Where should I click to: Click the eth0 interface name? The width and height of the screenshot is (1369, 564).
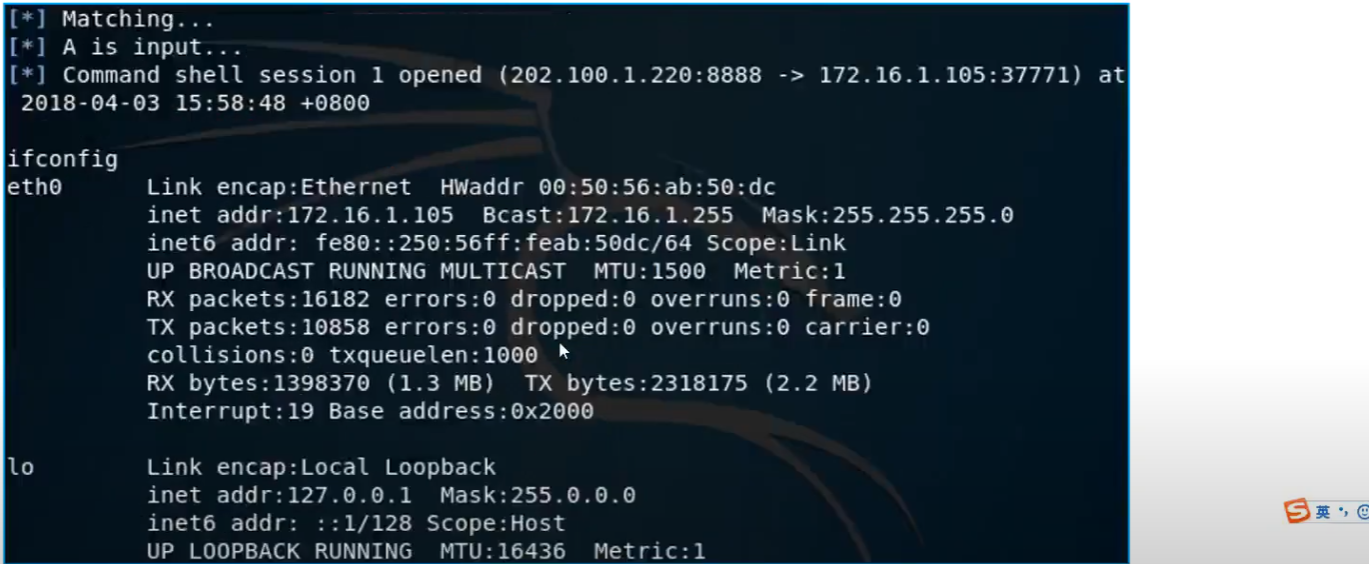coord(34,187)
